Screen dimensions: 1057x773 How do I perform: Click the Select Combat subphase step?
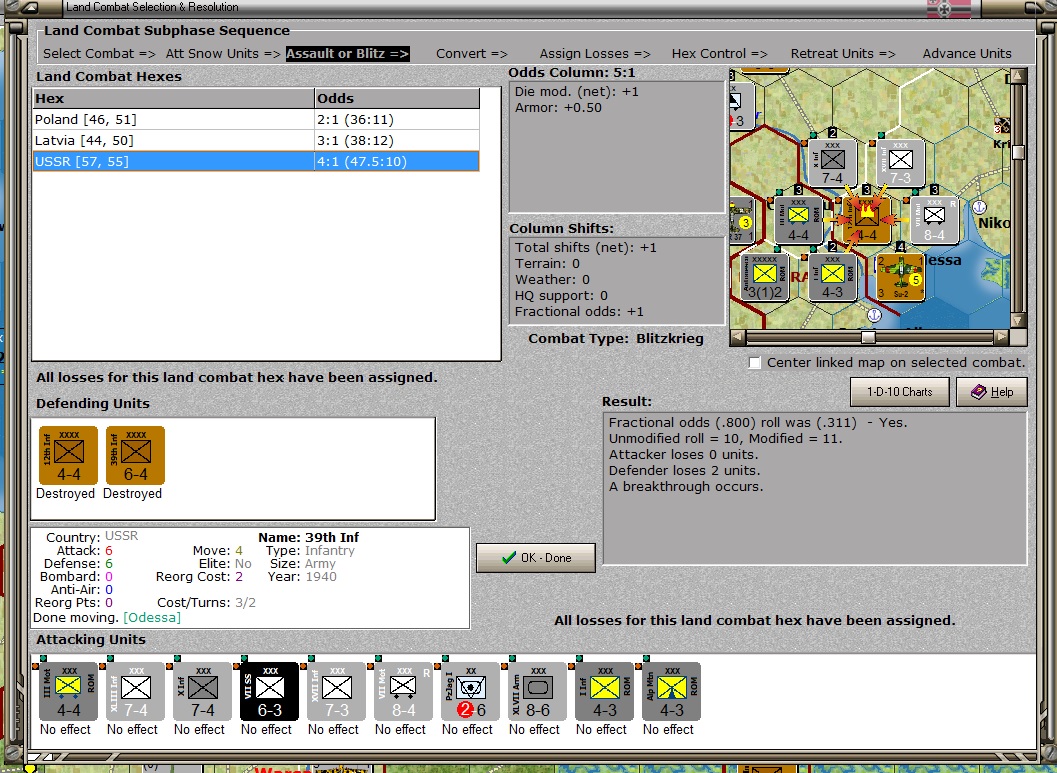click(99, 54)
